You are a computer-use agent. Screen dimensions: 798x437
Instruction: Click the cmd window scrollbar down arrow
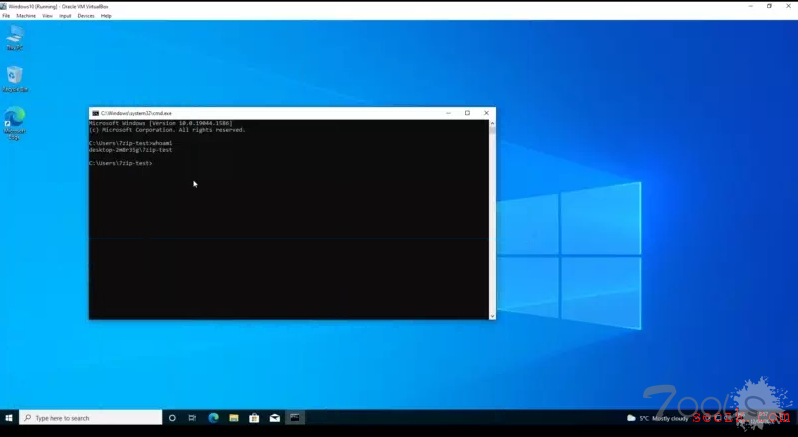491,315
